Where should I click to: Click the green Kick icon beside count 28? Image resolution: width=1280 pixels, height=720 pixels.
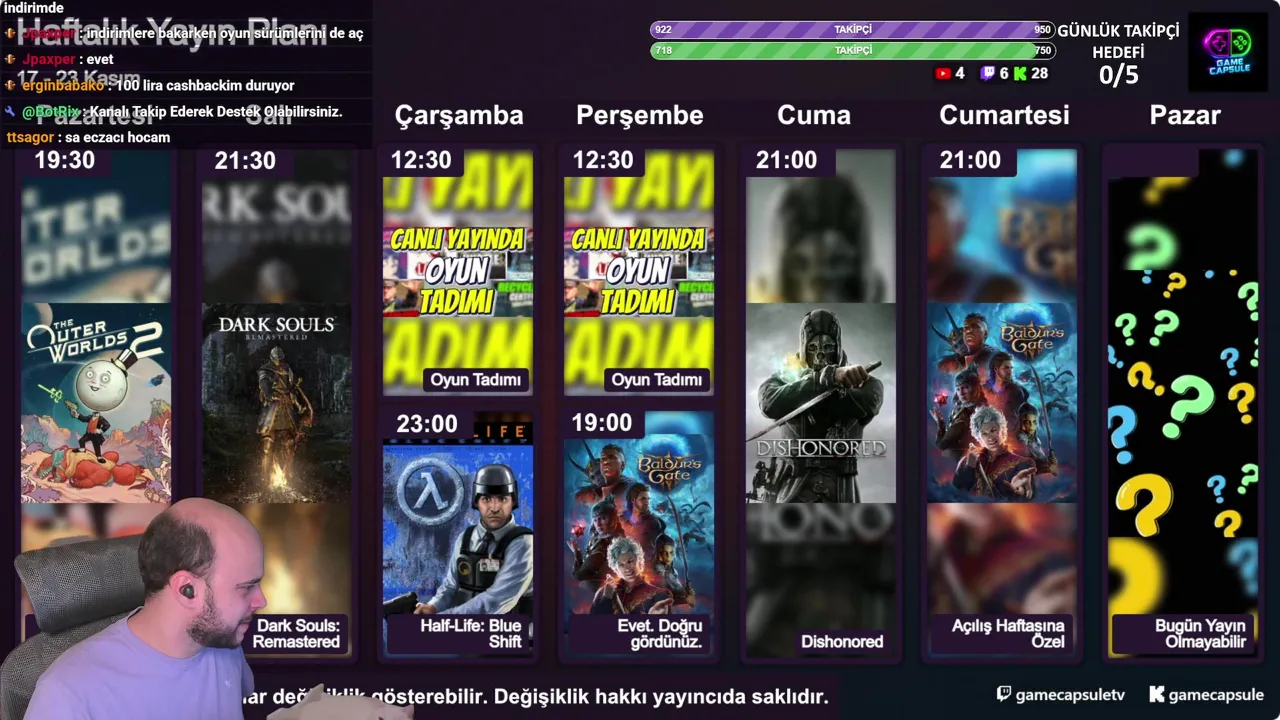click(1020, 73)
